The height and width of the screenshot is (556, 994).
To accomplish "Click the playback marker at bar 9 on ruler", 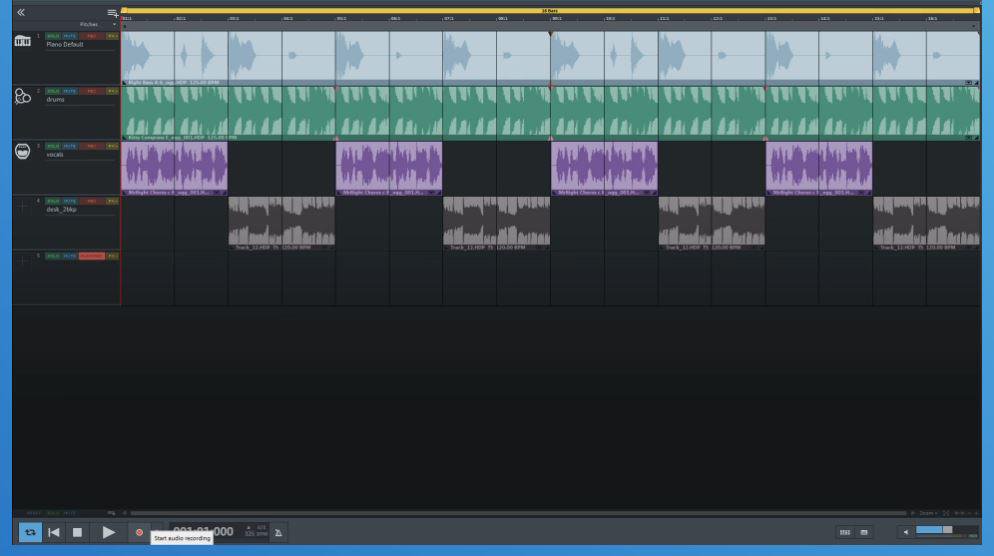I will (x=550, y=33).
